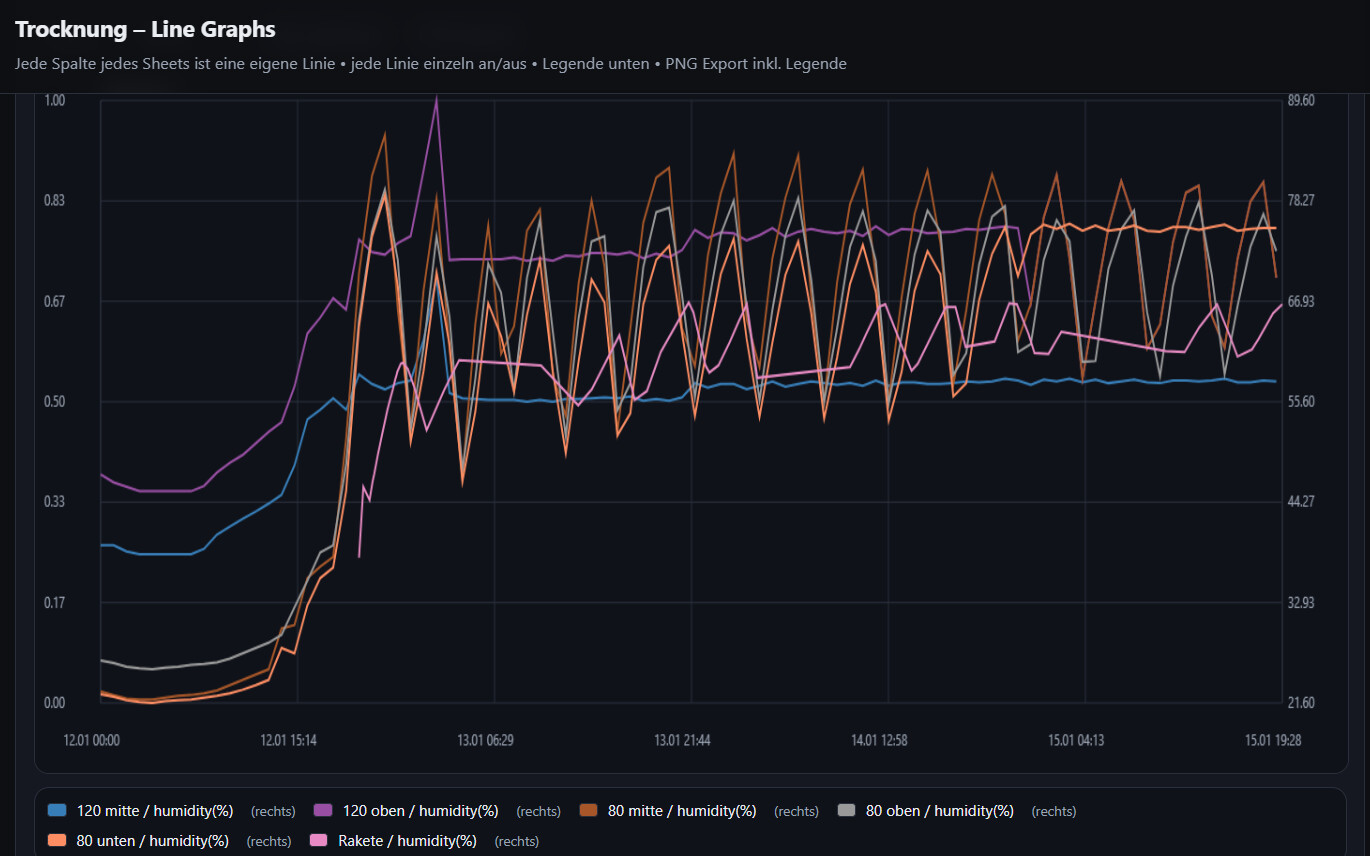Click the gray swatch for 80 oben

pos(847,810)
